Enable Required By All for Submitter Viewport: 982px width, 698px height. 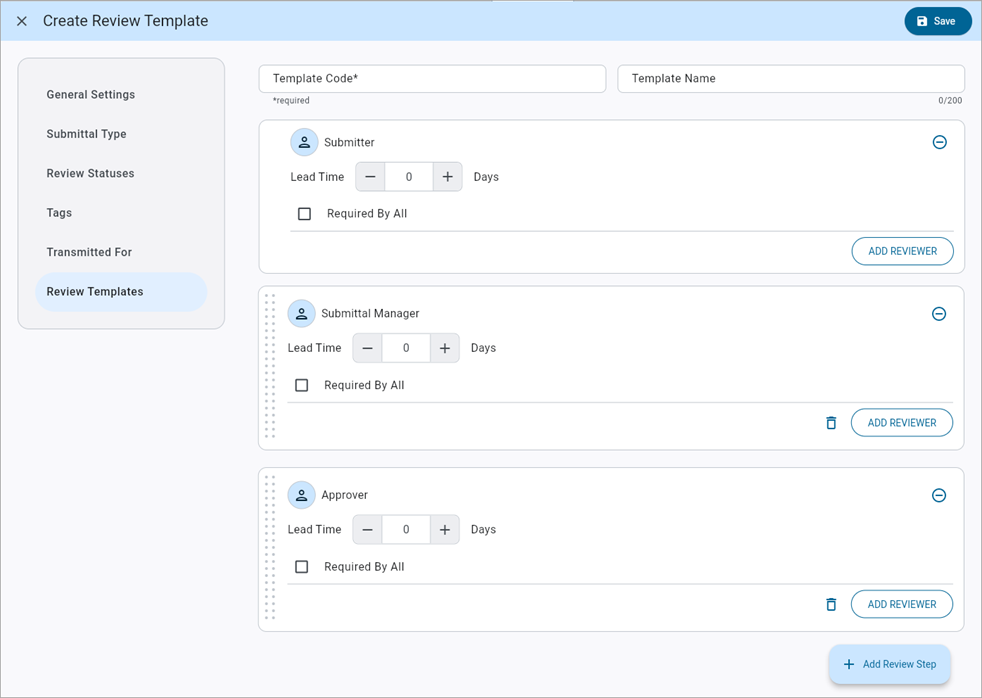[x=304, y=213]
